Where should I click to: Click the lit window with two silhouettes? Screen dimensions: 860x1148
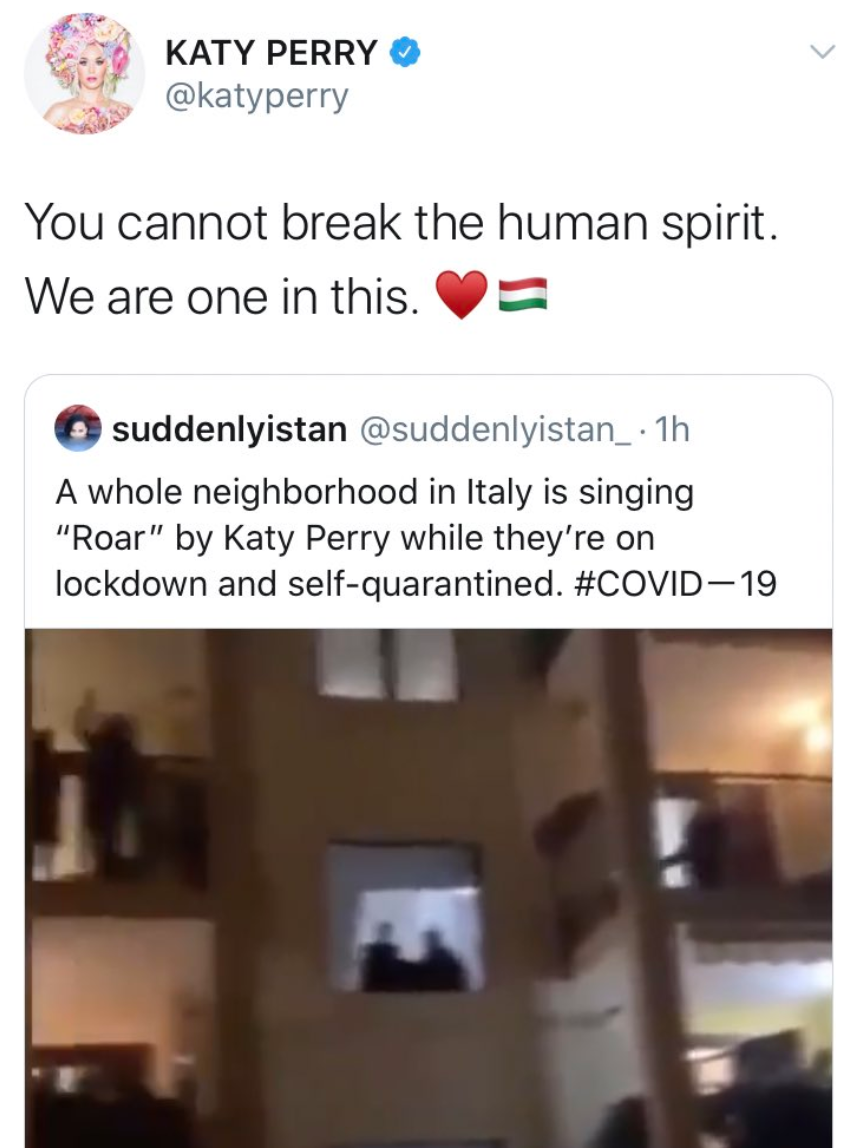coord(406,918)
